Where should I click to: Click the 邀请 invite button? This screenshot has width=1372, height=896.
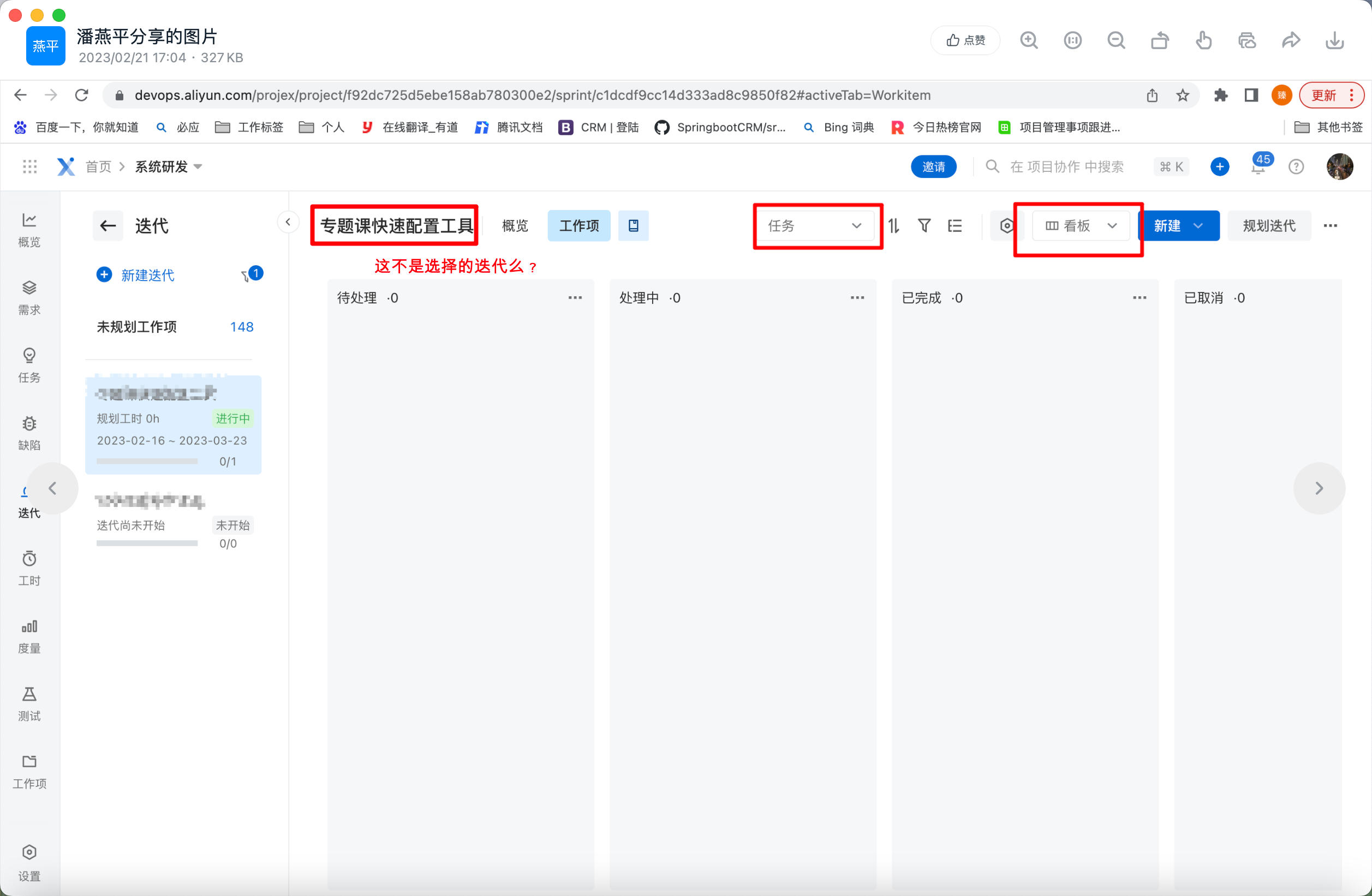coord(933,166)
